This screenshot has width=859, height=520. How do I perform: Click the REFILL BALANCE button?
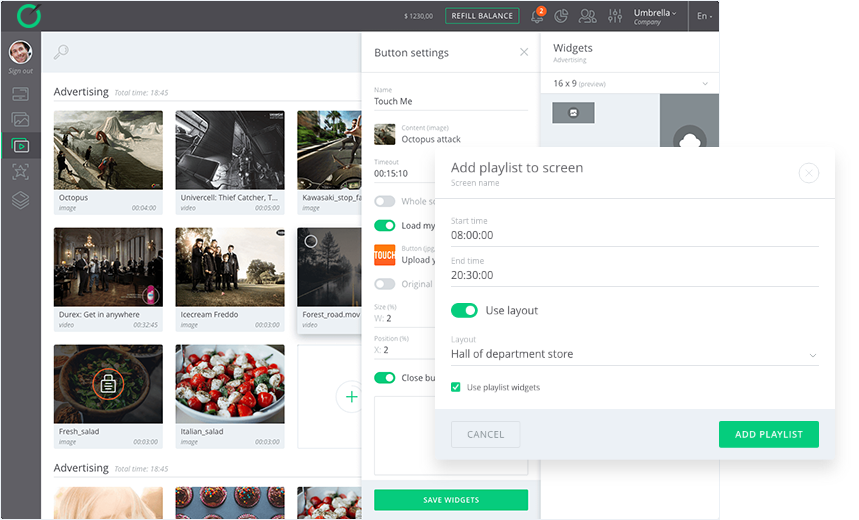[x=482, y=16]
